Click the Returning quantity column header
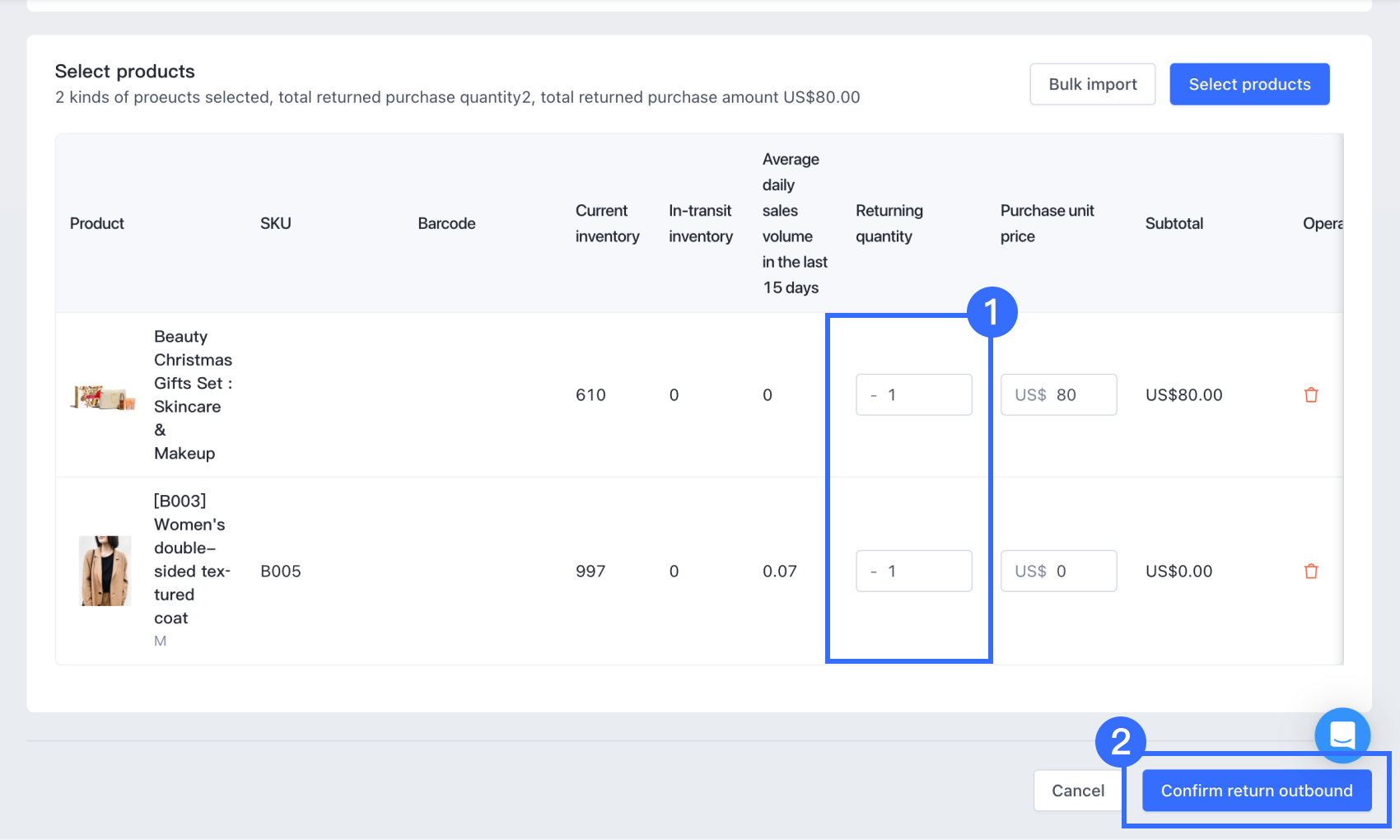 pos(889,223)
